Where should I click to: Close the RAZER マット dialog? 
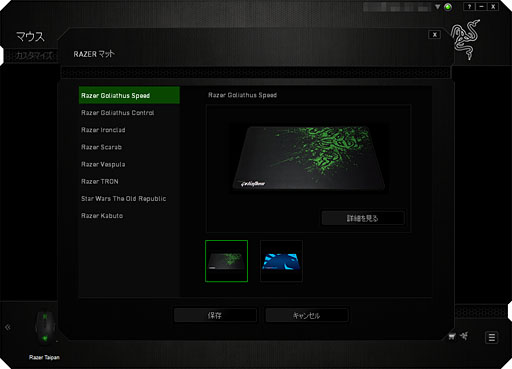point(434,34)
